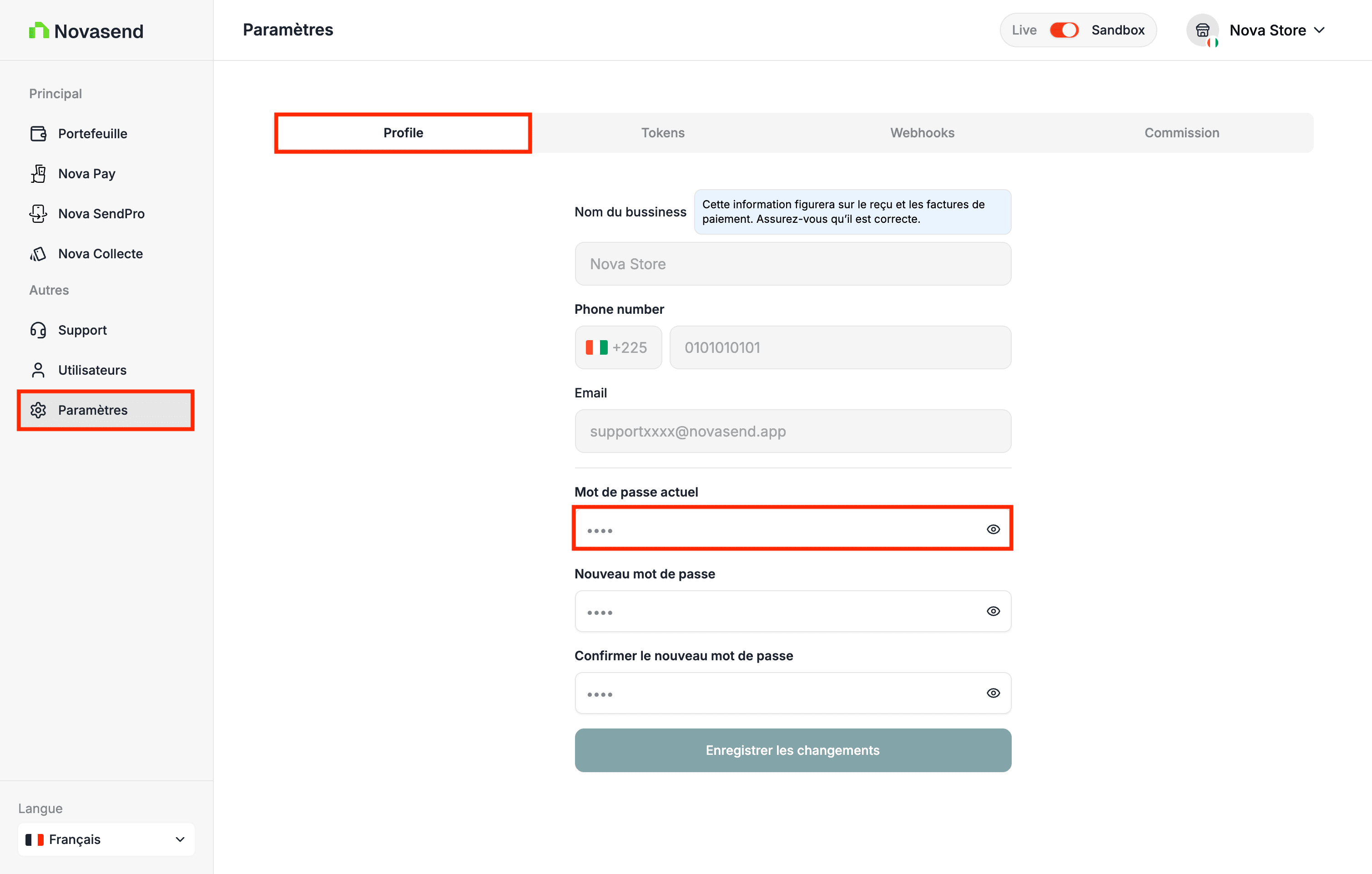Screen dimensions: 1372x874
Task: Click the Utilisateurs person icon
Action: click(x=38, y=370)
